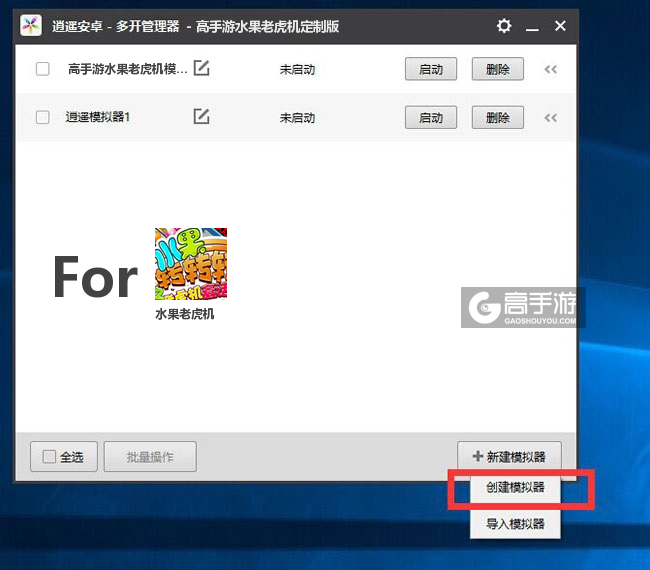Toggle the 全选 select-all checkbox
Image resolution: width=650 pixels, height=570 pixels.
(50, 457)
